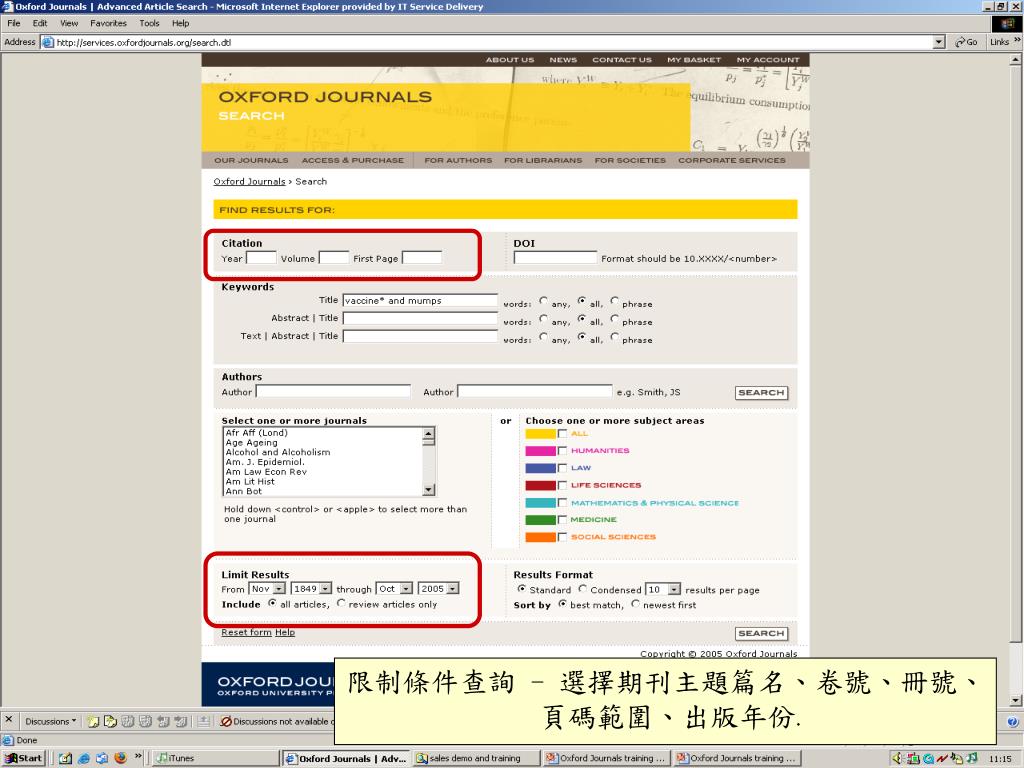The height and width of the screenshot is (768, 1024).
Task: Click the bottom SEARCH button
Action: tap(761, 633)
